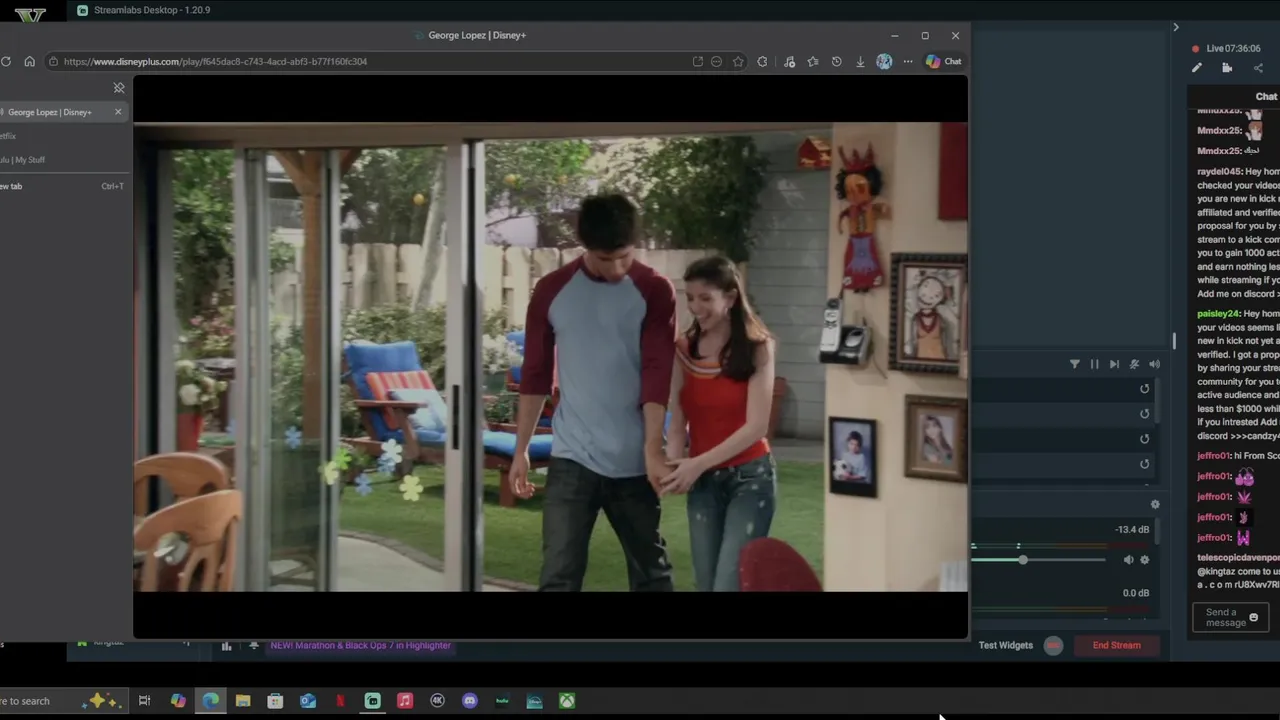Screen dimensions: 1280x720
Task: Collapse the Streamlabs chat panel arrow
Action: point(1176,27)
